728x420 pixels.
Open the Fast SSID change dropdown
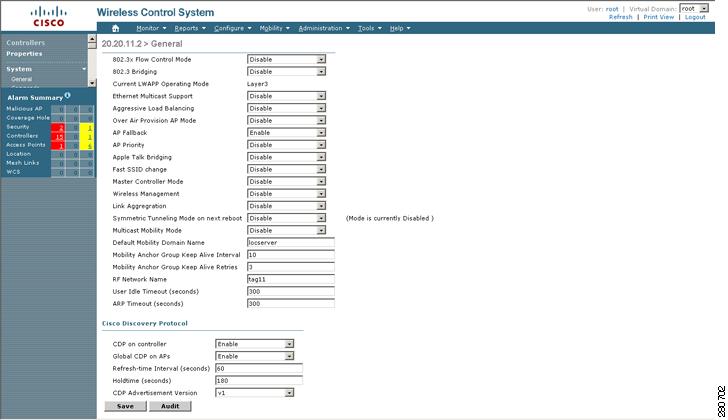(x=286, y=169)
